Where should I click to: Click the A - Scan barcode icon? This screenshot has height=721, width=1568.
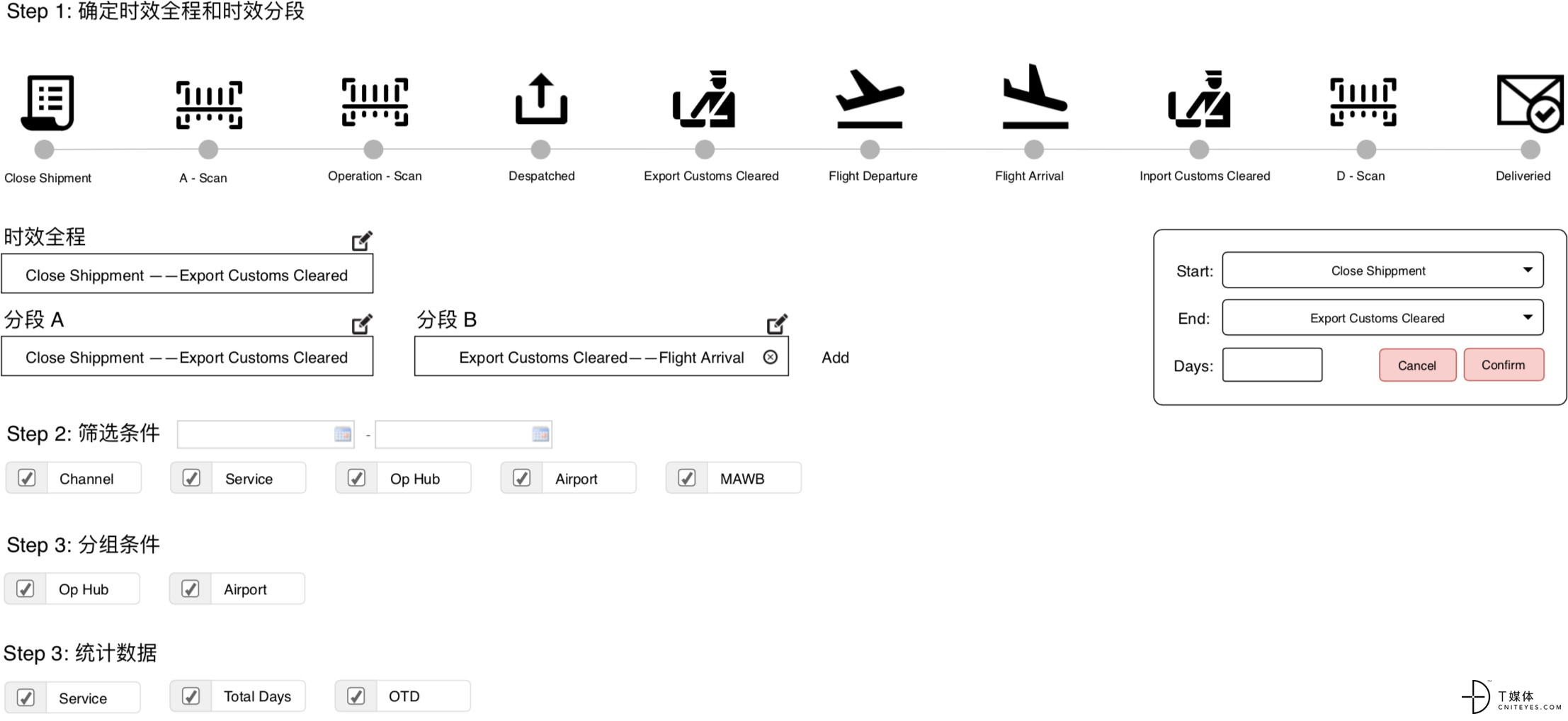click(209, 105)
